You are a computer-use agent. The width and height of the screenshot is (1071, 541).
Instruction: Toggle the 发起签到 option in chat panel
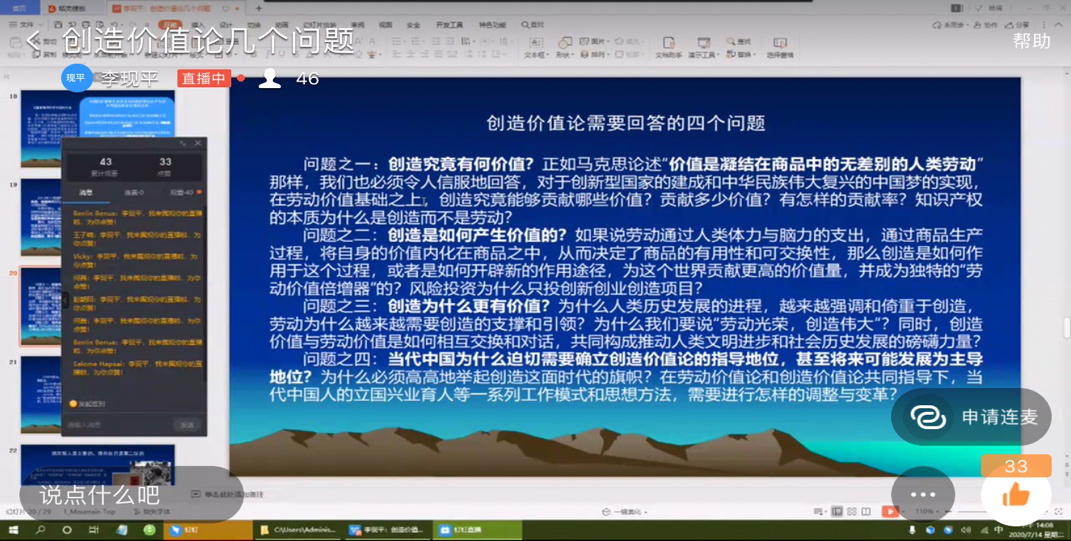[x=73, y=404]
